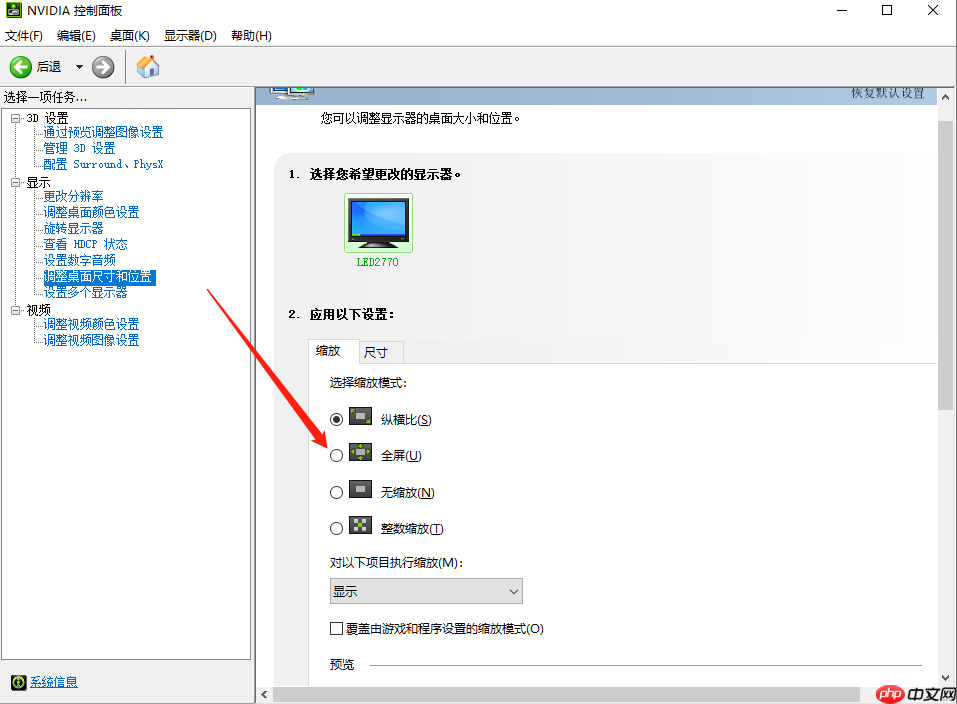Go to the Home page icon
The width and height of the screenshot is (957, 704).
148,67
